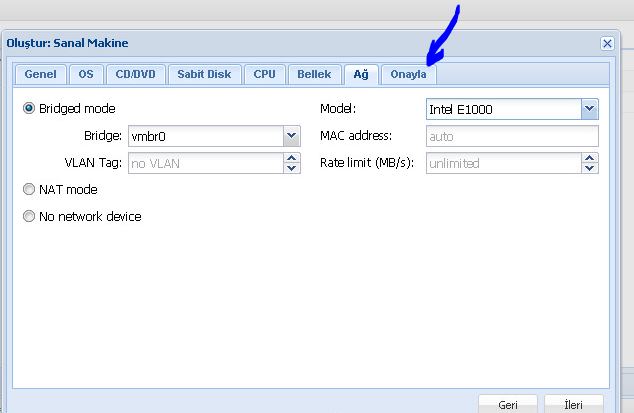Increase the VLAN Tag value with up arrow
This screenshot has height=413, width=634.
click(x=291, y=158)
